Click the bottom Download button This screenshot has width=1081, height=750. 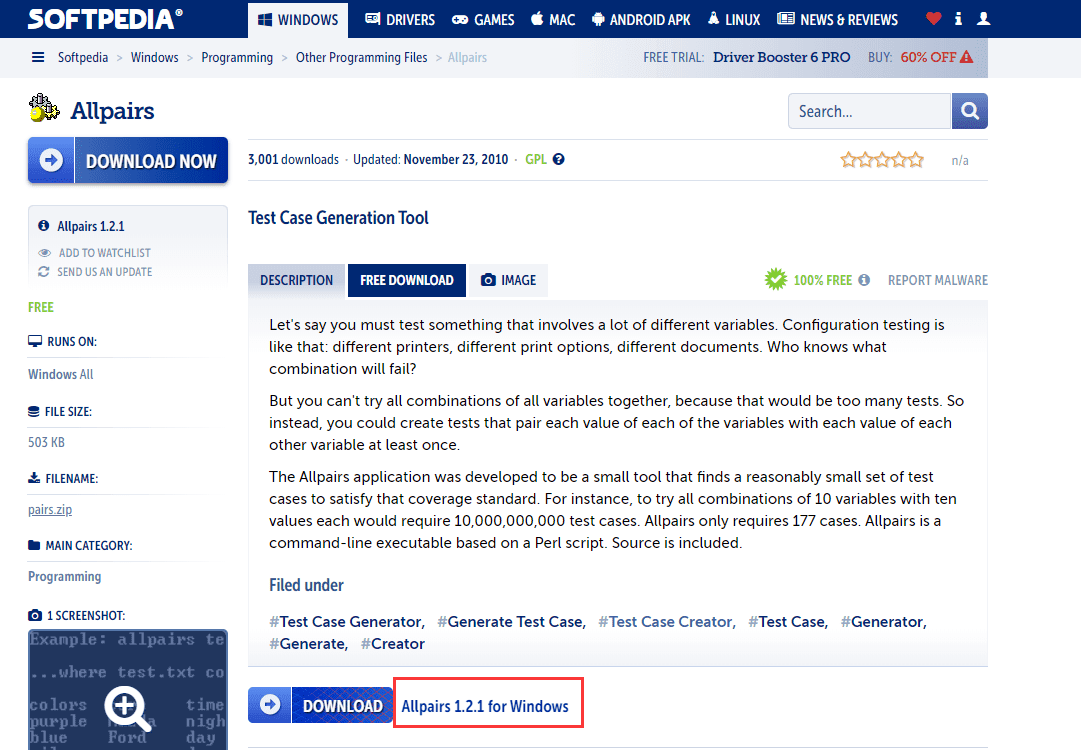coord(321,705)
